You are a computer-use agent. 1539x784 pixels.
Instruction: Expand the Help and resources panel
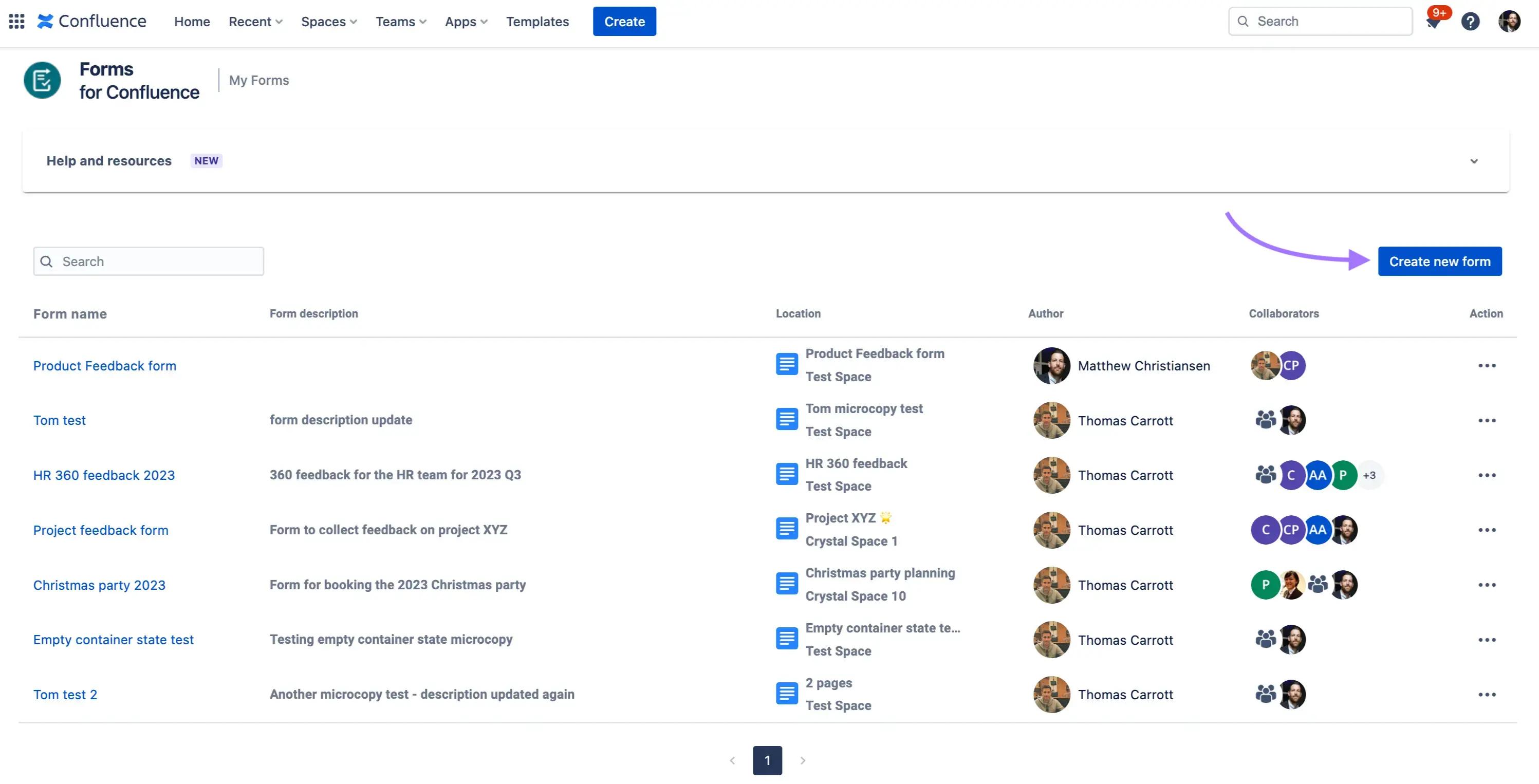1473,161
